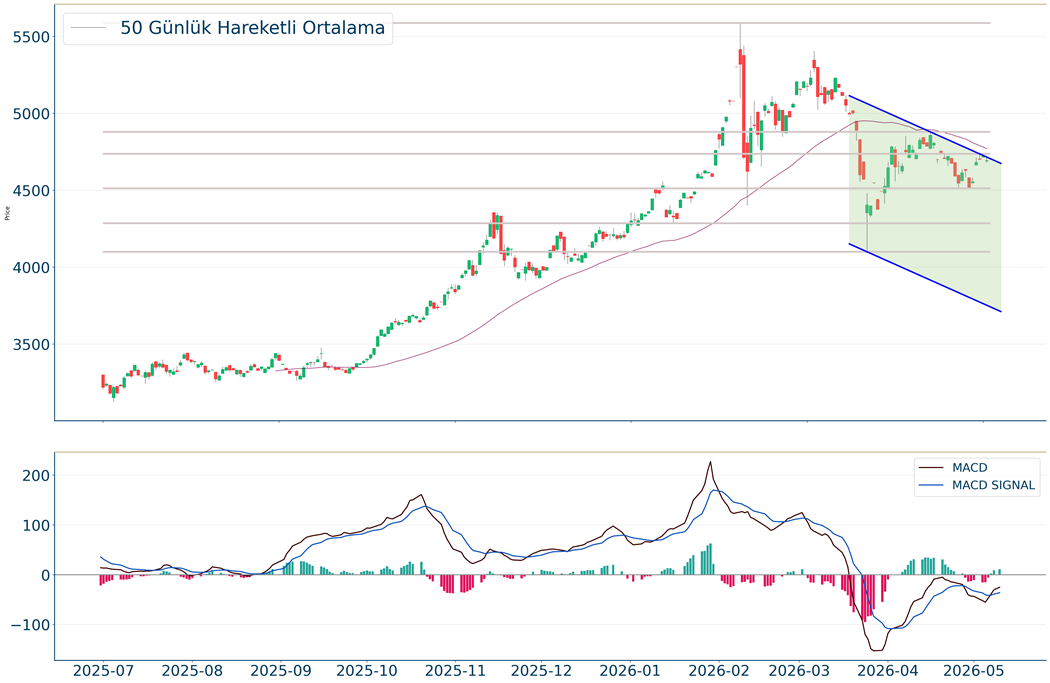Click the −100 MACD axis label
The image size is (1050, 683).
pyautogui.click(x=30, y=625)
